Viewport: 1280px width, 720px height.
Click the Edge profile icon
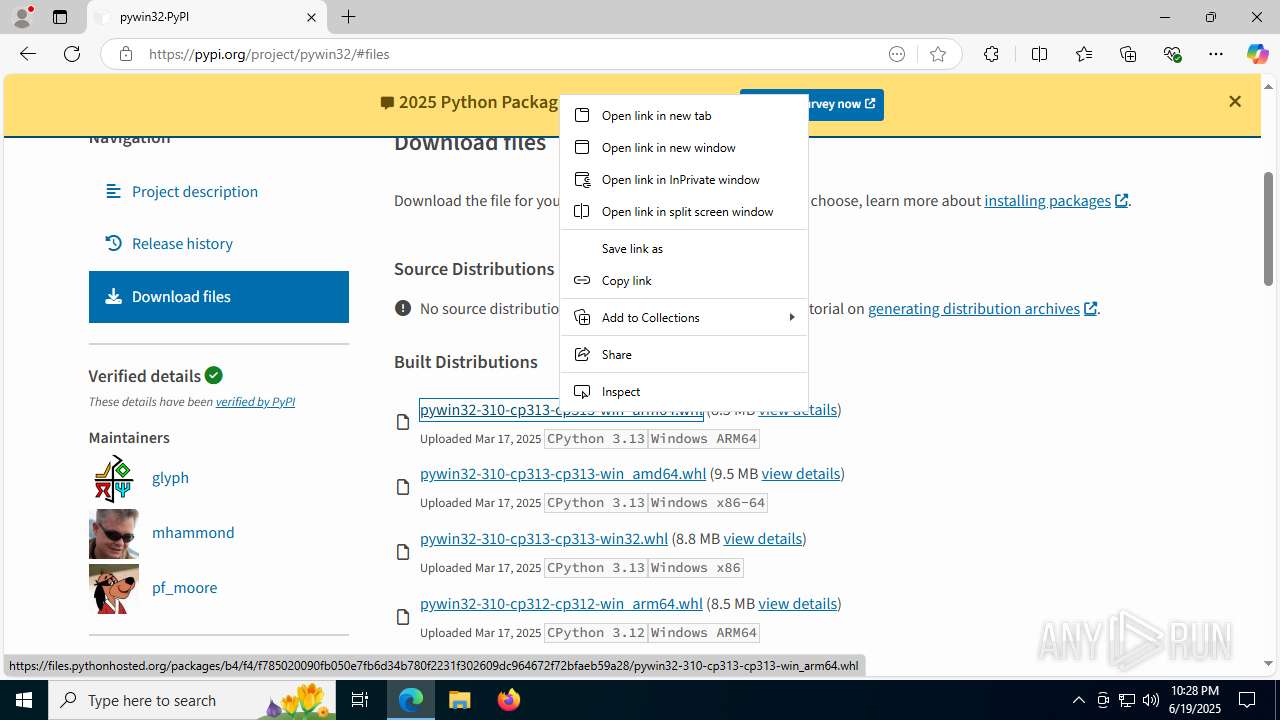(22, 17)
